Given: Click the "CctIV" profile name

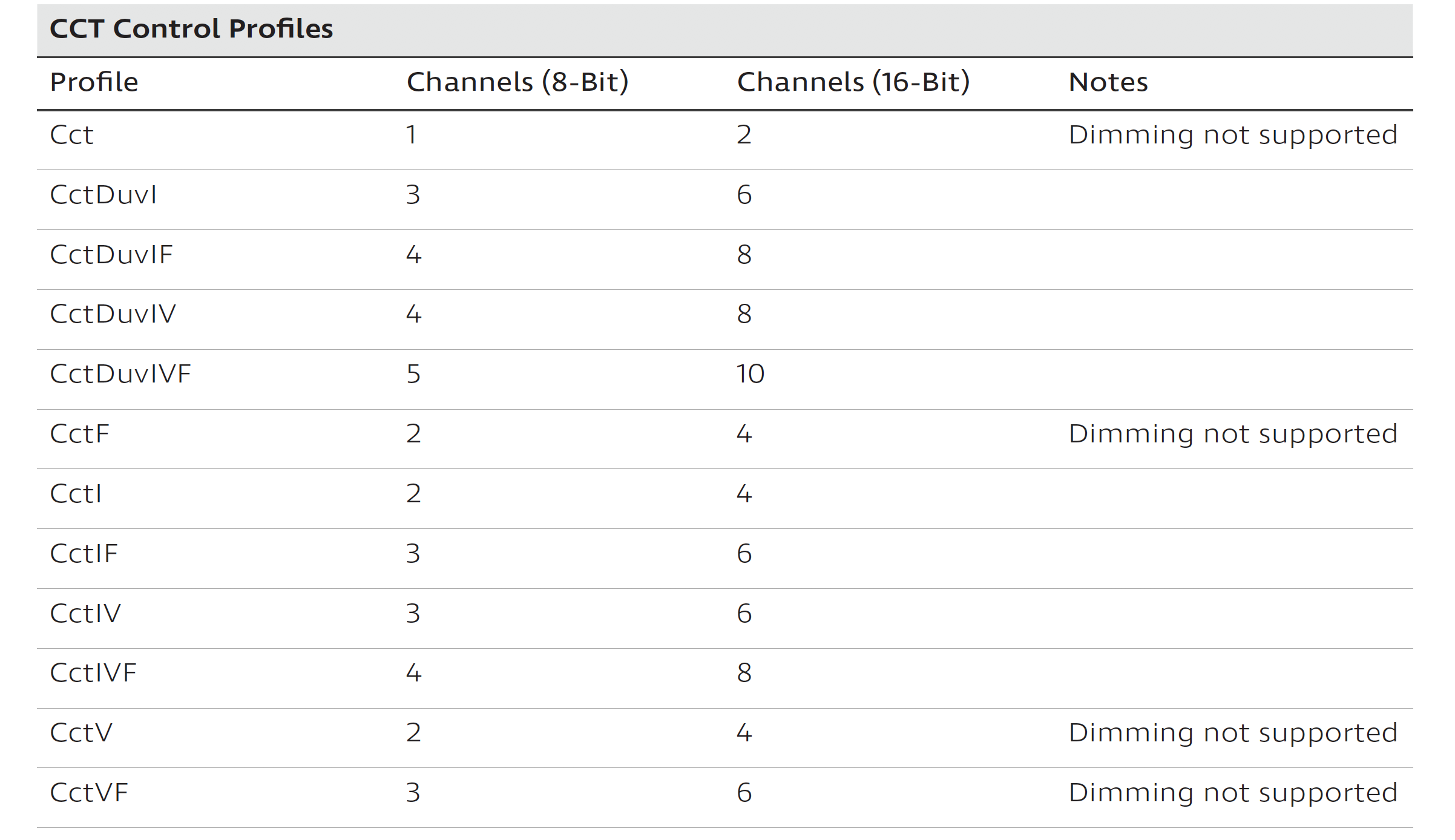Looking at the screenshot, I should pos(85,614).
